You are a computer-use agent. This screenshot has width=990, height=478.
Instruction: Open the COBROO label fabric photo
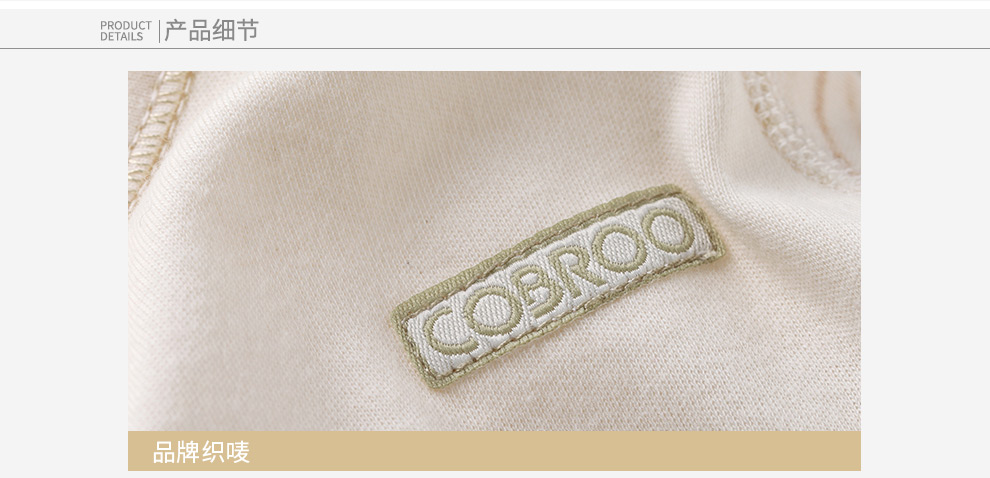494,251
